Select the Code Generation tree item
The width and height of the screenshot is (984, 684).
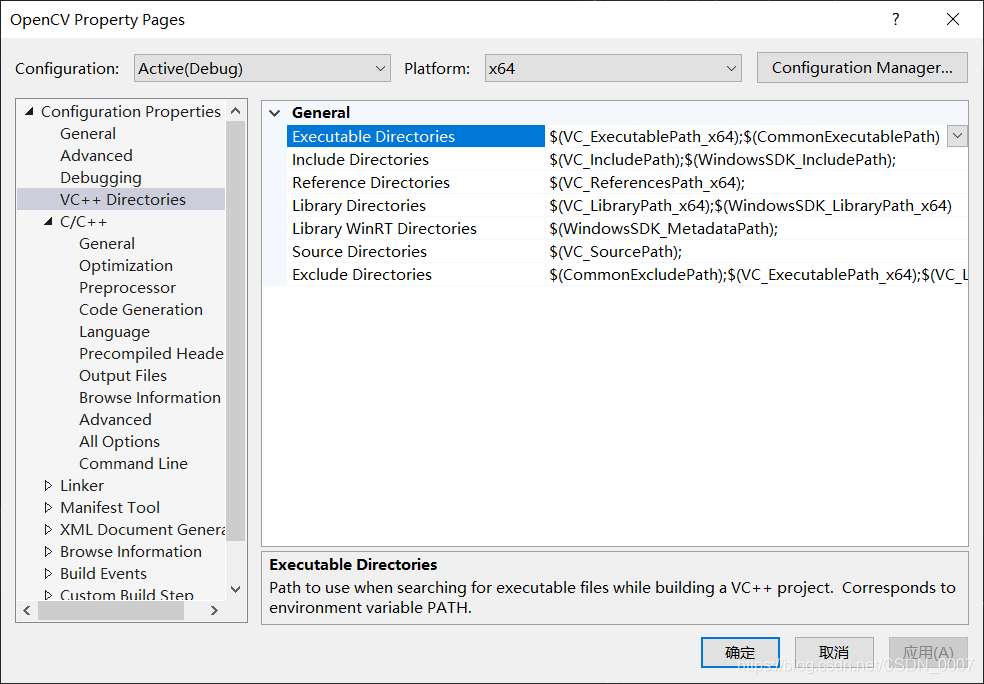coord(141,309)
